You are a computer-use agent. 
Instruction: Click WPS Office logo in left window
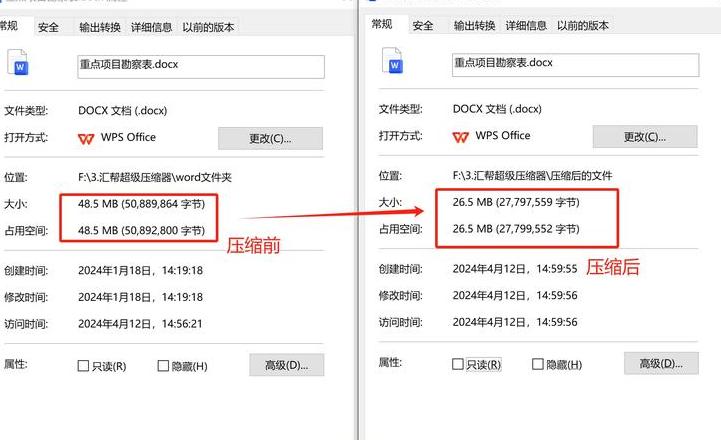(x=86, y=138)
